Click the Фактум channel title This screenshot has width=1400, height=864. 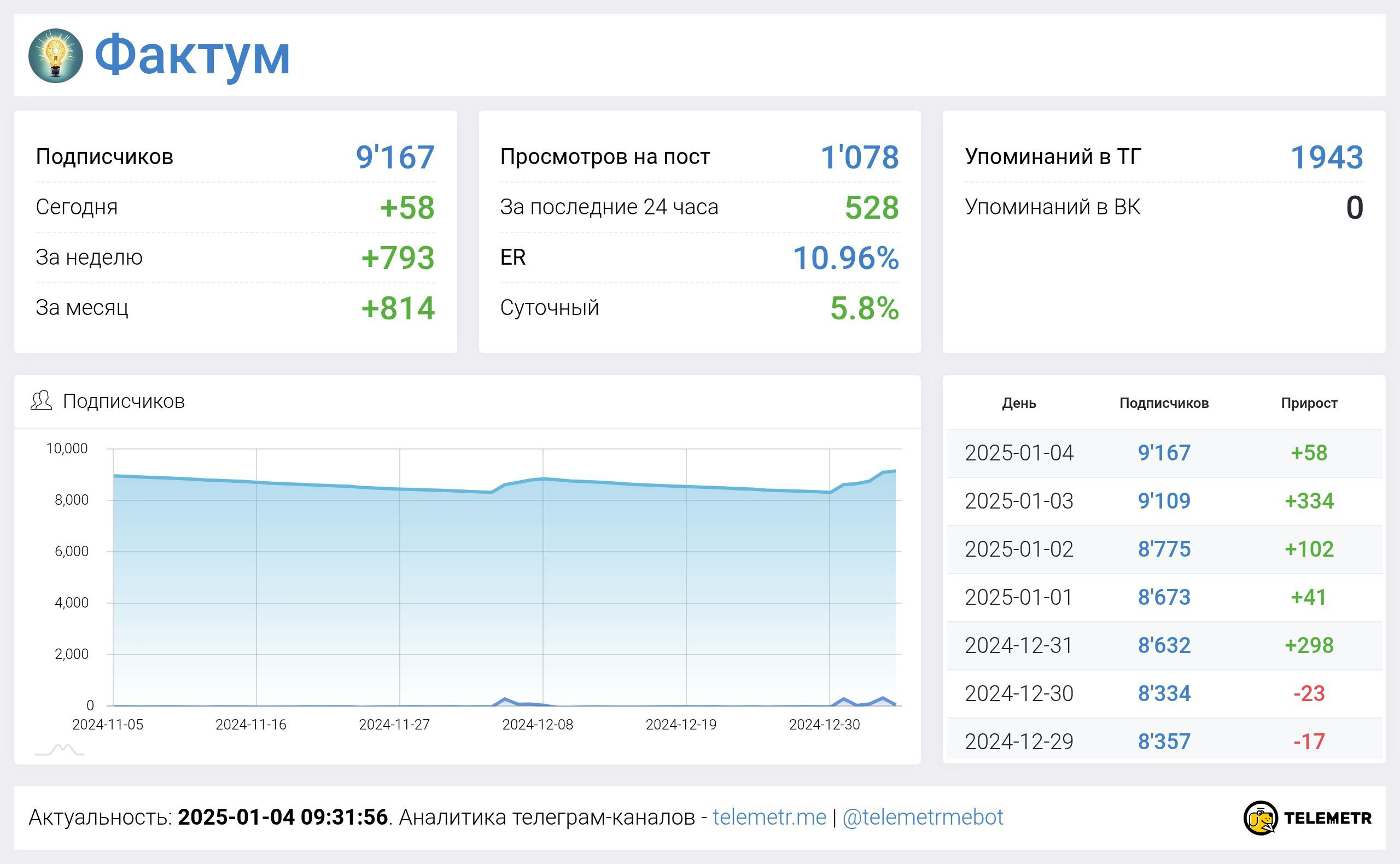[192, 55]
